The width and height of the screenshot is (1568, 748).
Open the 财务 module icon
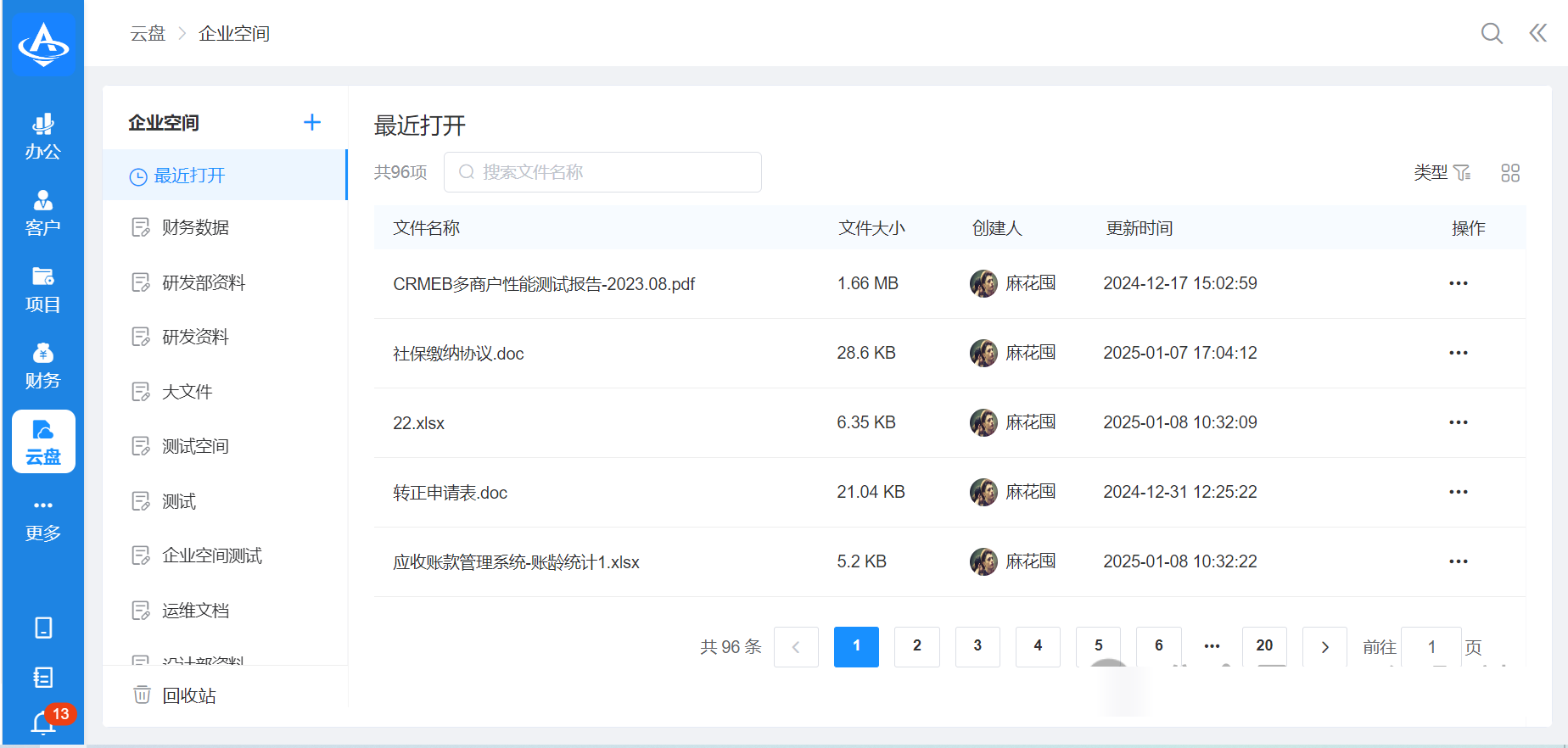pos(42,365)
